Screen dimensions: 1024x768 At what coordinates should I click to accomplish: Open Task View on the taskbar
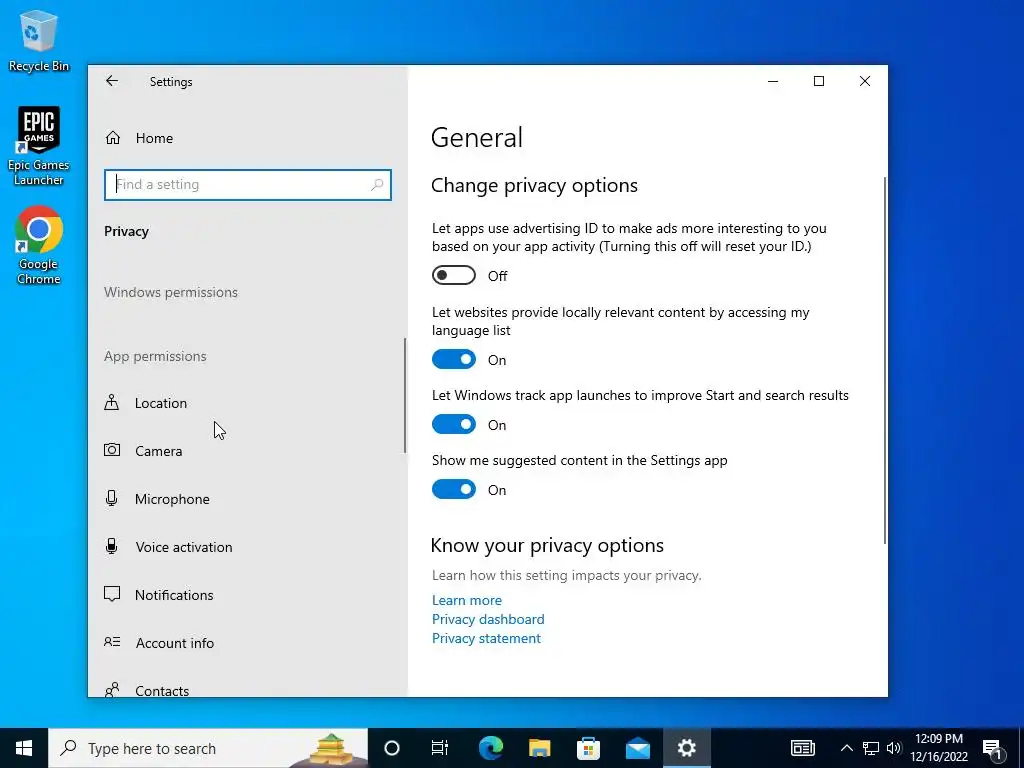click(440, 748)
